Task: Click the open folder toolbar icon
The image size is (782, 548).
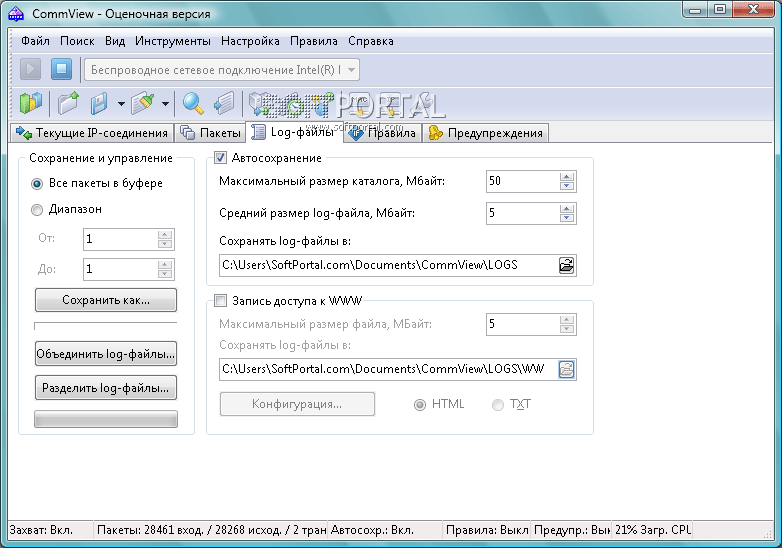Action: (x=68, y=103)
